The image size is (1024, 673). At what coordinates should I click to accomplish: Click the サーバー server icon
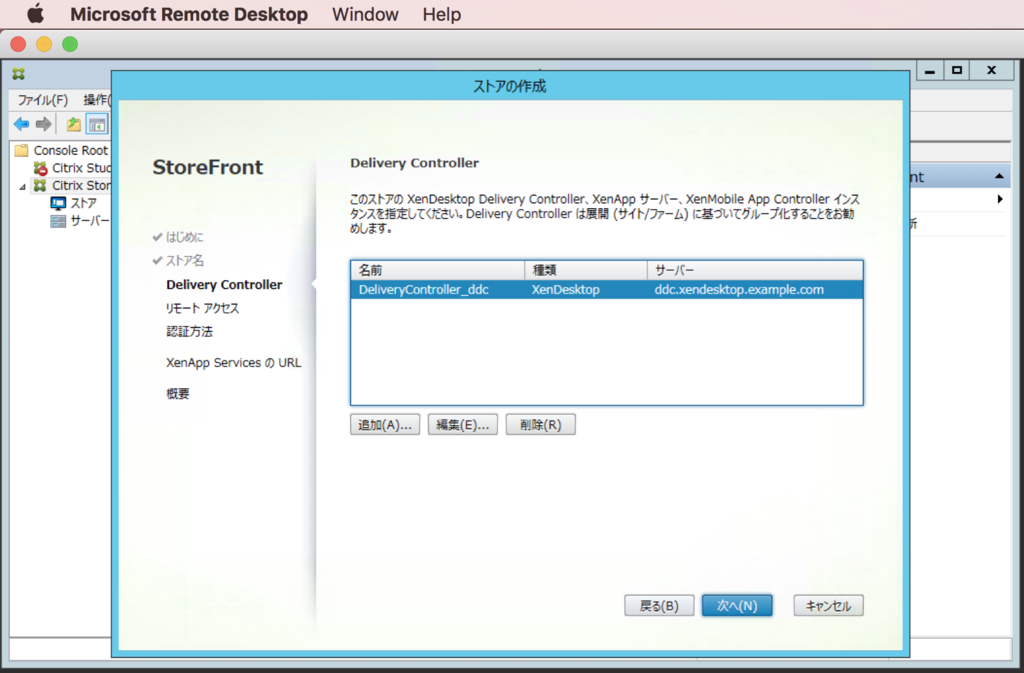point(58,221)
